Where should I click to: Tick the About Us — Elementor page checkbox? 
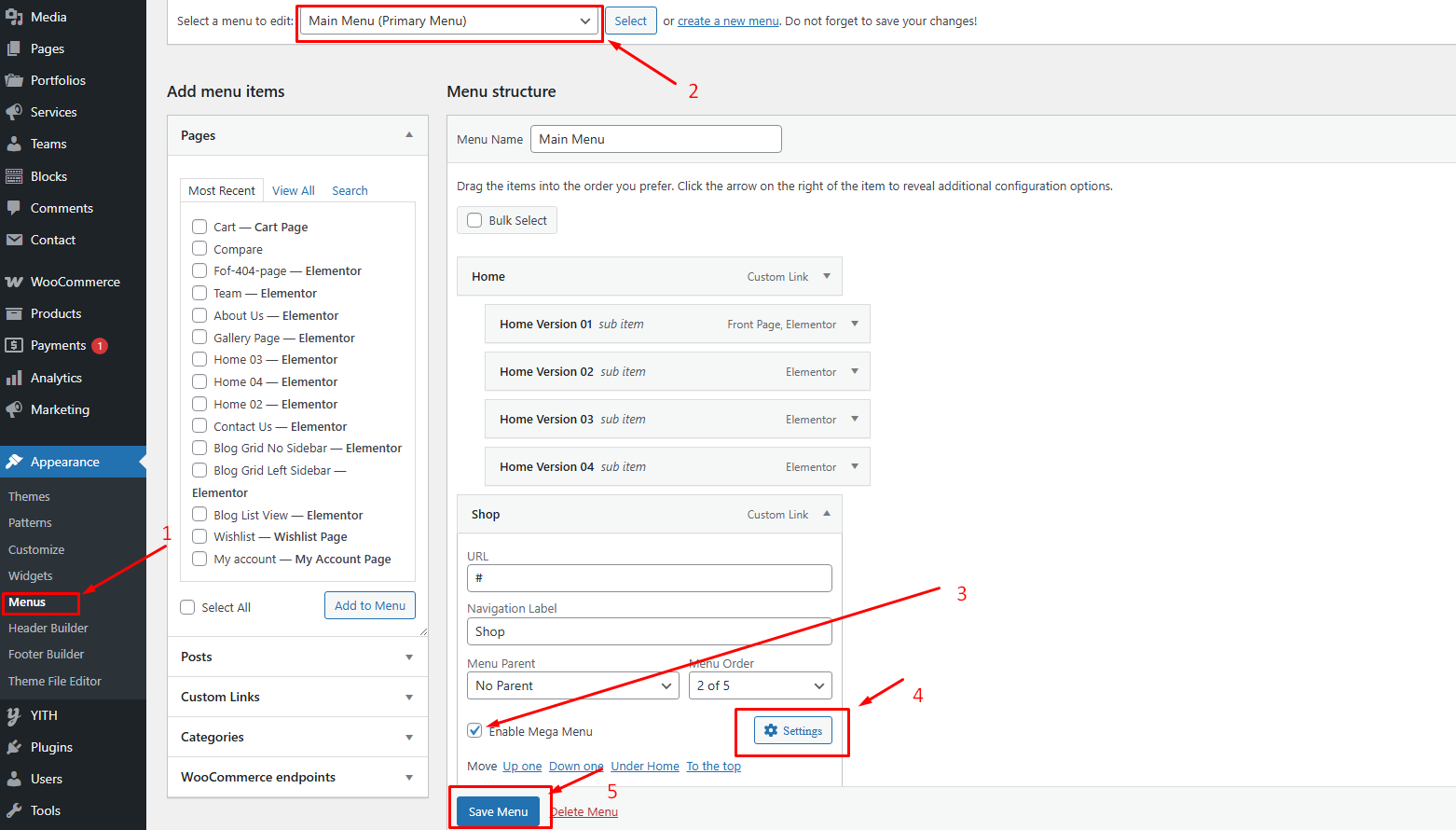[x=199, y=315]
